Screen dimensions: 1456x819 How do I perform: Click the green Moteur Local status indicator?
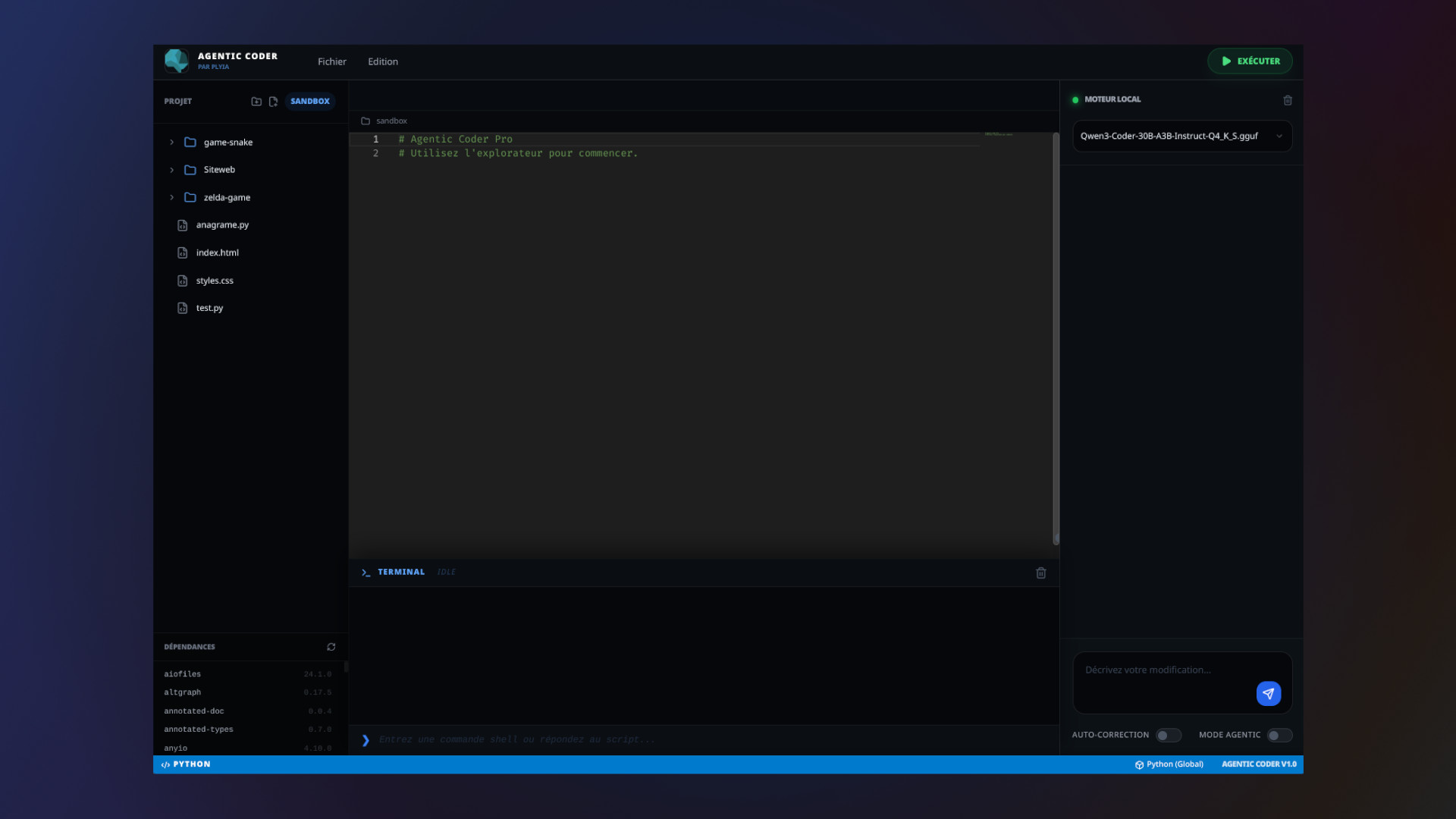tap(1075, 99)
